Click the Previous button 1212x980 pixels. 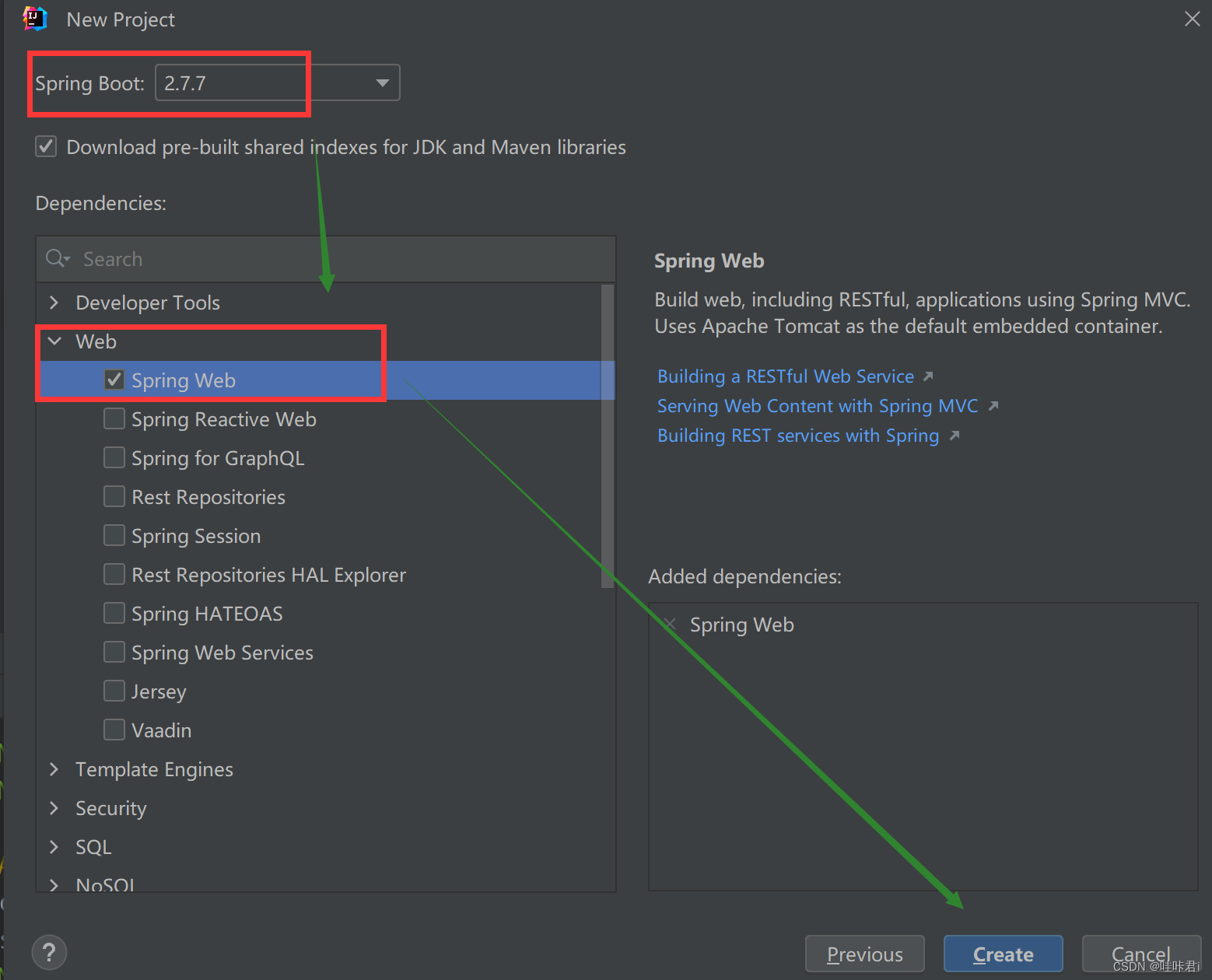pyautogui.click(x=864, y=954)
